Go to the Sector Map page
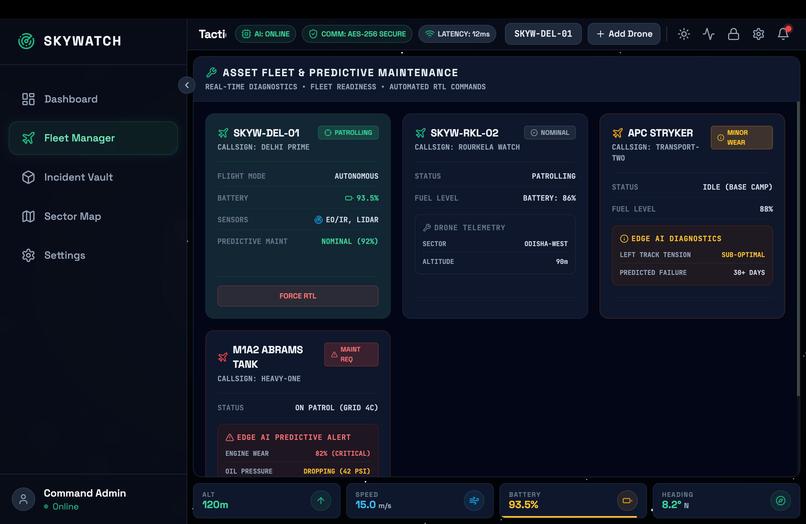The image size is (806, 524). 93,216
